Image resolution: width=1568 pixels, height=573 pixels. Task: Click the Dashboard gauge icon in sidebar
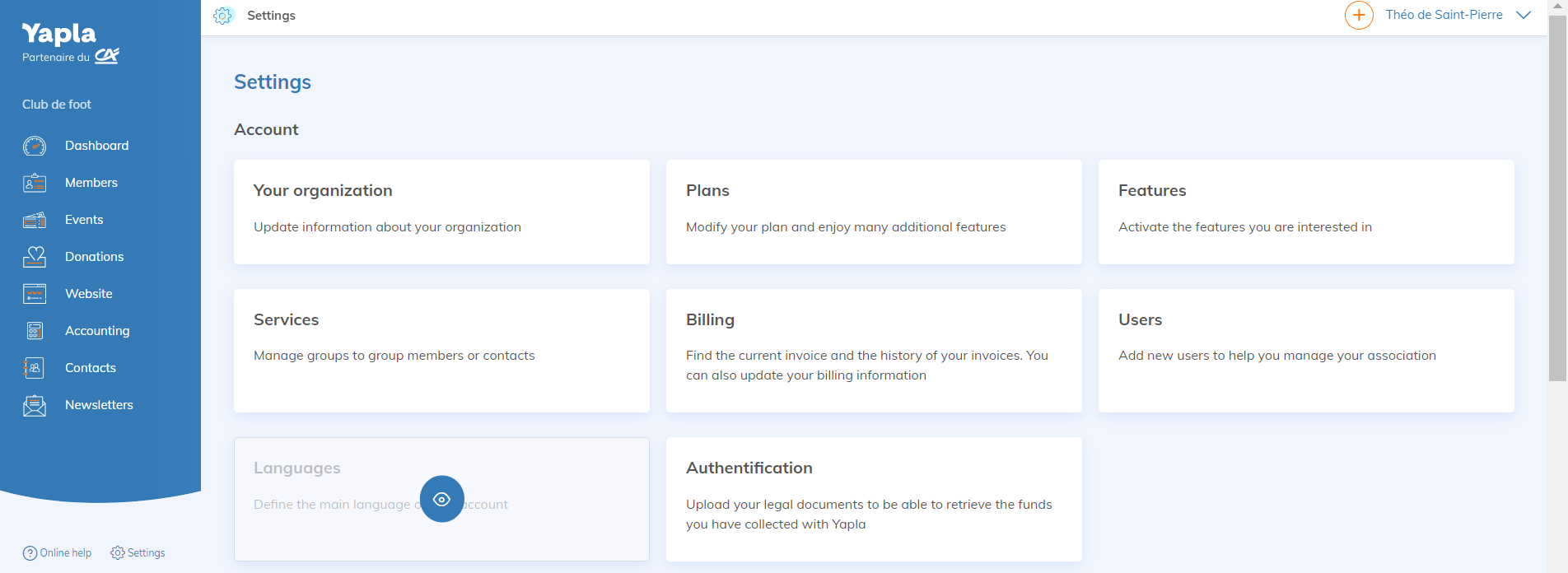pyautogui.click(x=35, y=146)
